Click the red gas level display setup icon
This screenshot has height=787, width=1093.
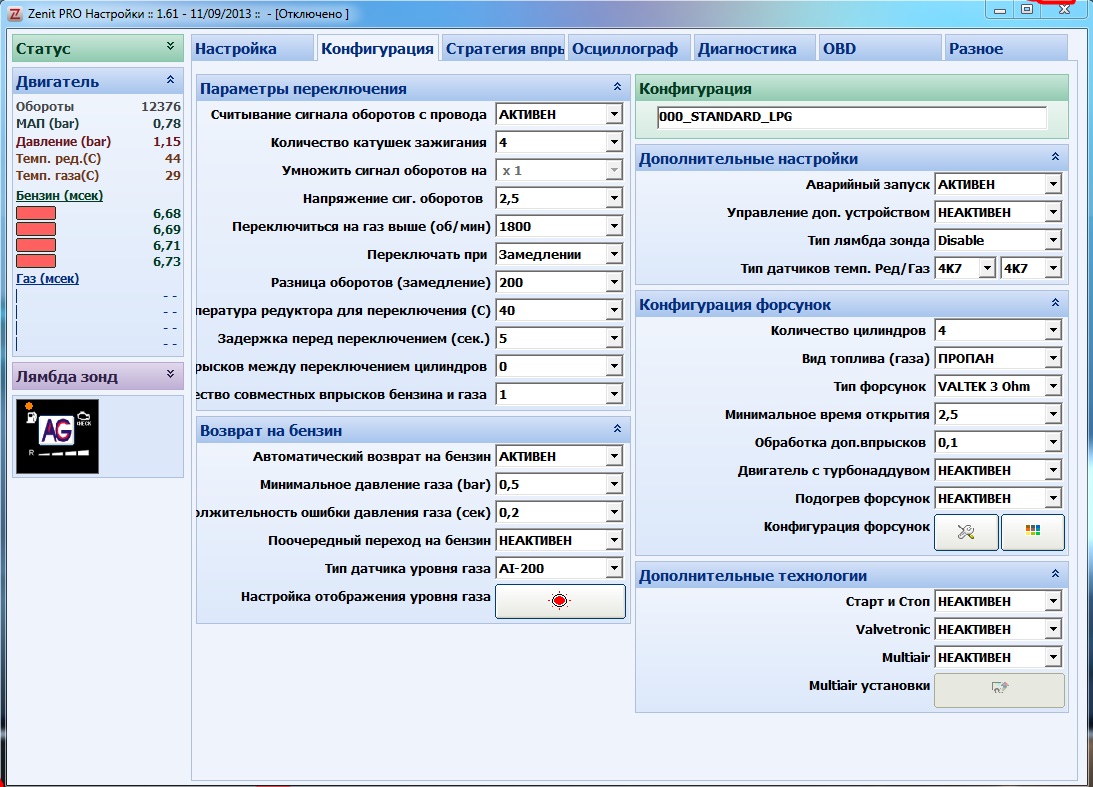click(x=560, y=601)
